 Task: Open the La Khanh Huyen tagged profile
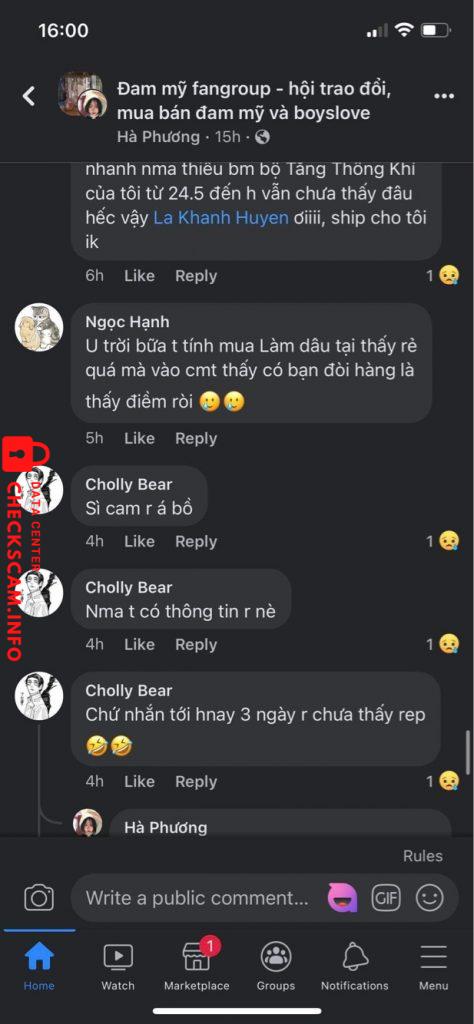[x=221, y=217]
